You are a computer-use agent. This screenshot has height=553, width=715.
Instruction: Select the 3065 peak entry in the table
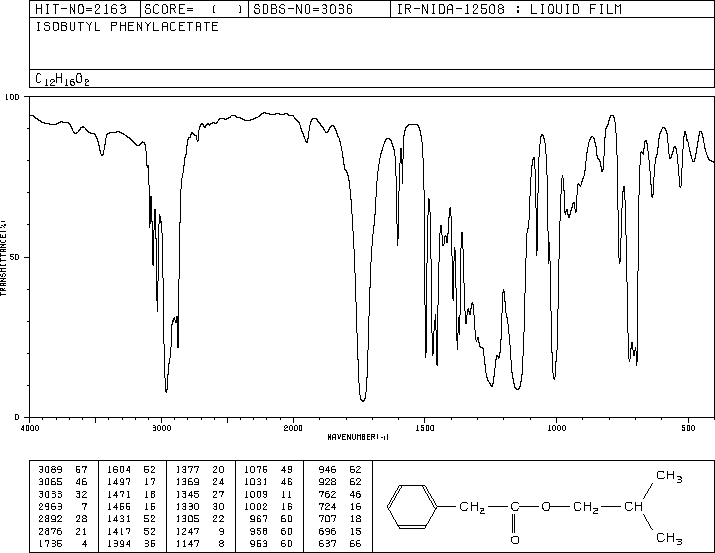[x=63, y=482]
